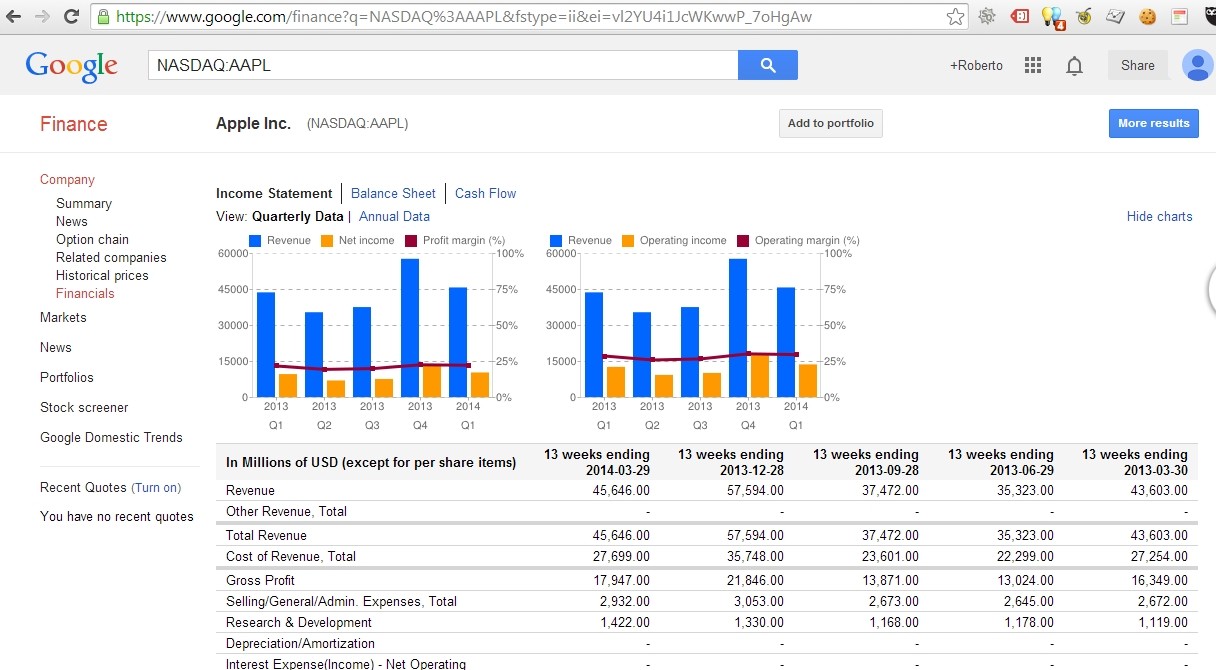
Task: Click the black owl extension icon
Action: coord(1209,16)
